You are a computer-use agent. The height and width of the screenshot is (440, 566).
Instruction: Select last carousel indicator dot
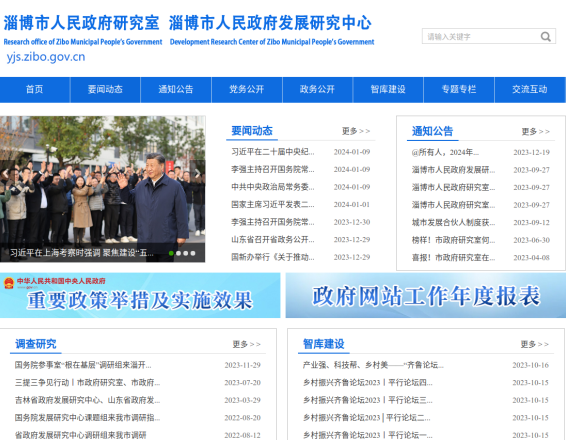(193, 253)
